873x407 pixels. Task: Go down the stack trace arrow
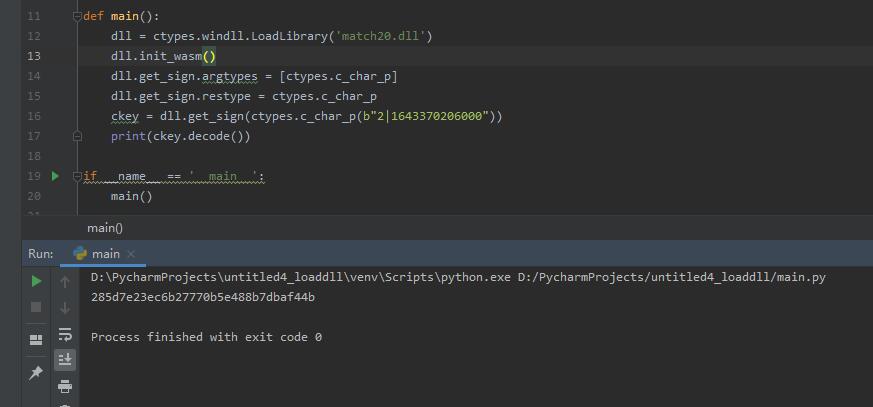[65, 307]
